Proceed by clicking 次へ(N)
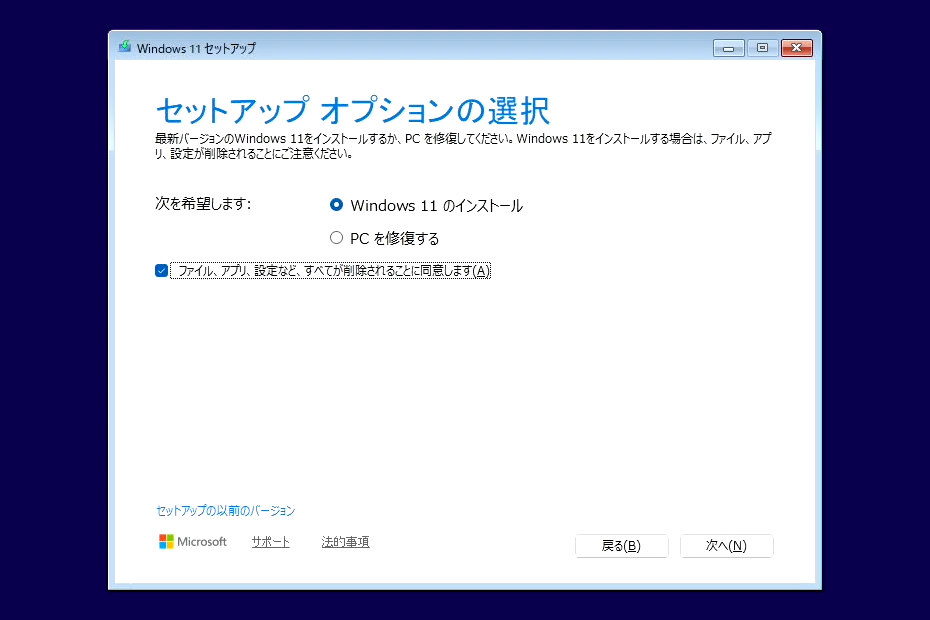The width and height of the screenshot is (930, 620). coord(727,546)
